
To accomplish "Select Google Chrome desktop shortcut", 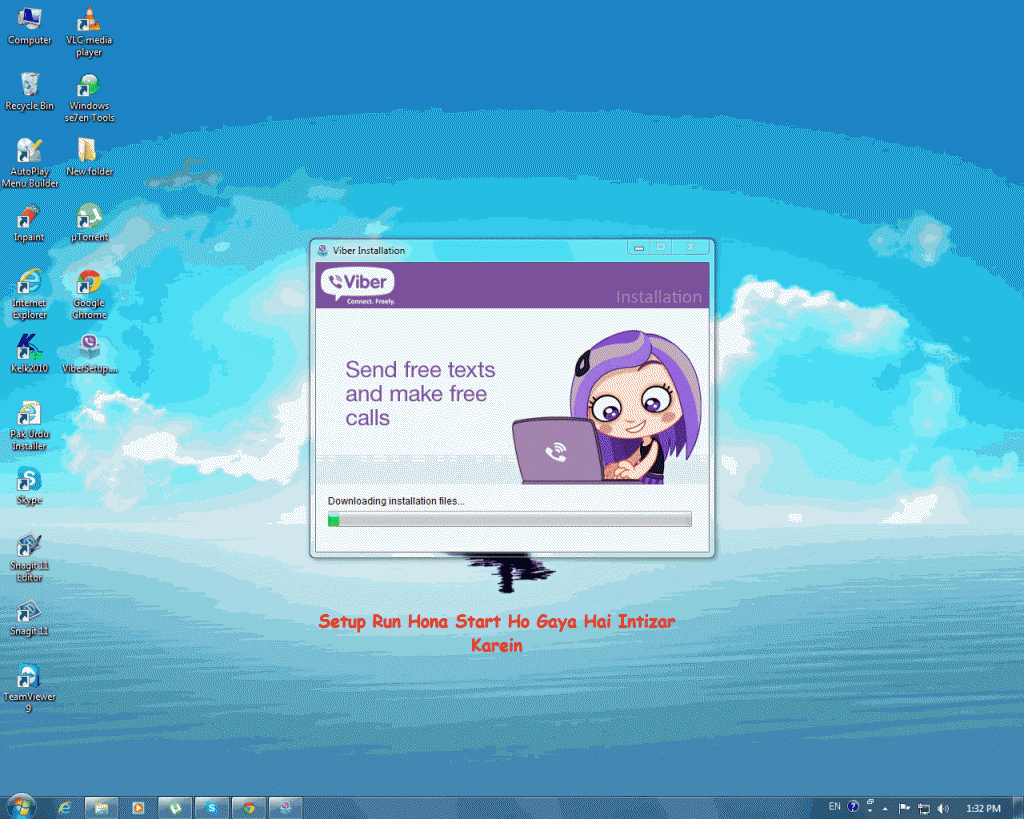I will [89, 295].
